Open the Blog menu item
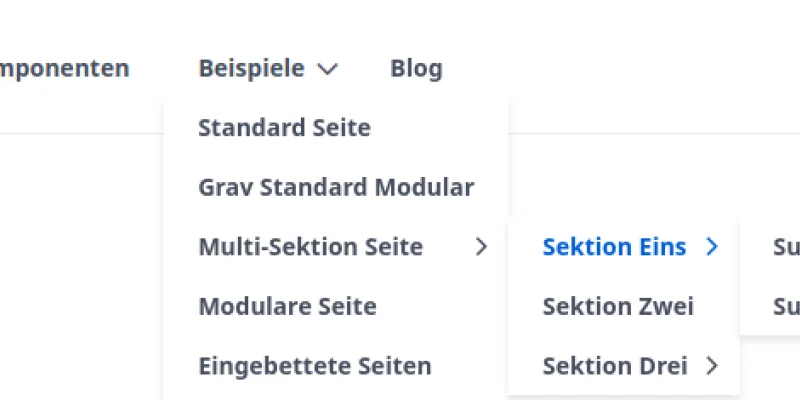 click(x=416, y=69)
